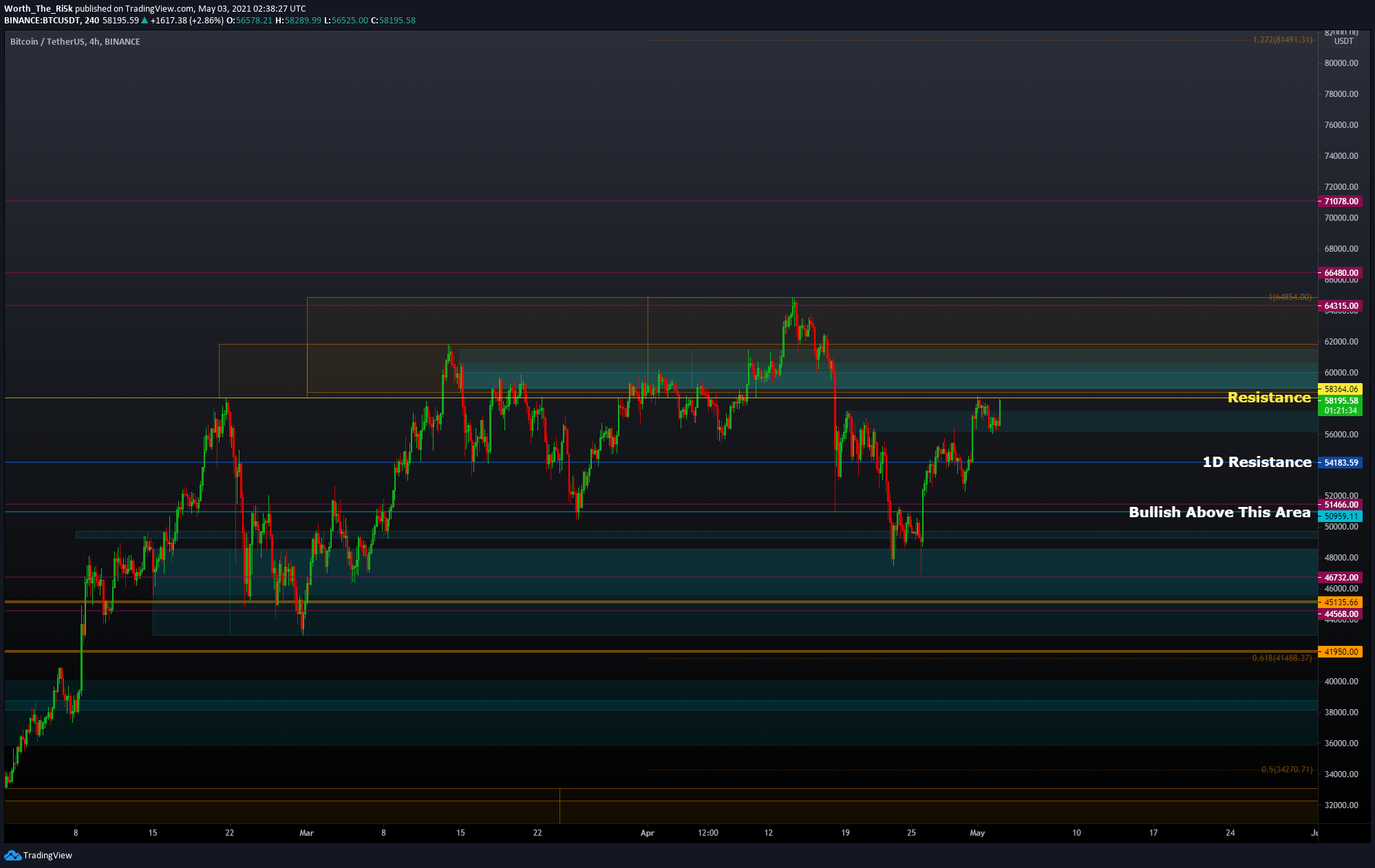Click the May date on time axis
Screen dimensions: 1375x868
coord(977,833)
